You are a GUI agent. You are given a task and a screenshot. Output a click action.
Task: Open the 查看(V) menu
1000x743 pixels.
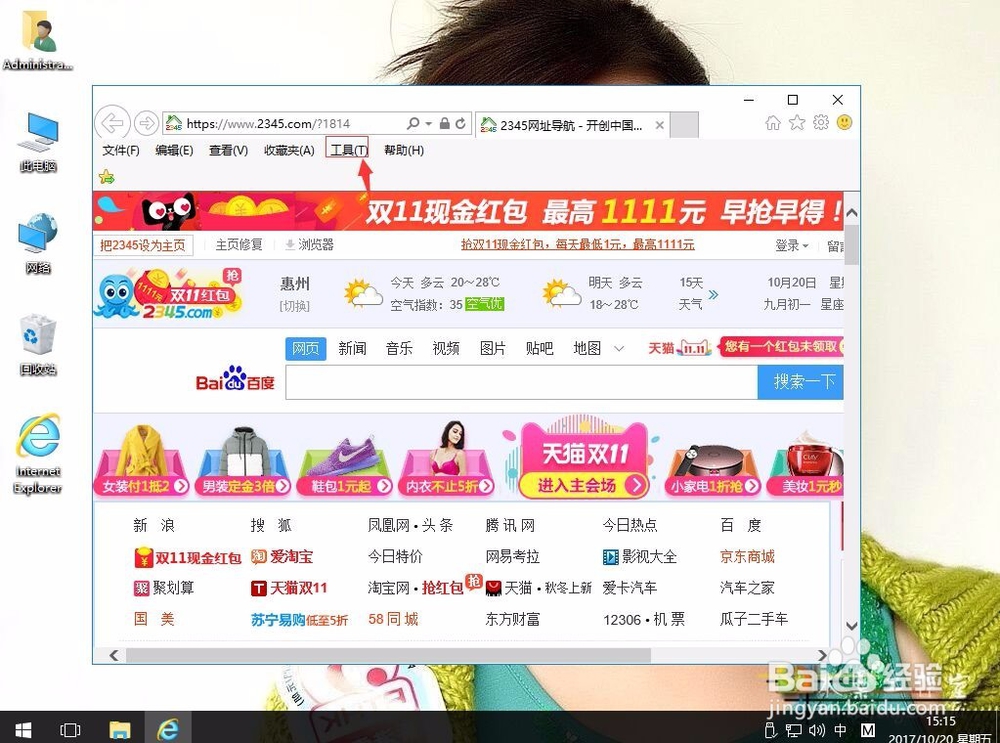[x=228, y=151]
